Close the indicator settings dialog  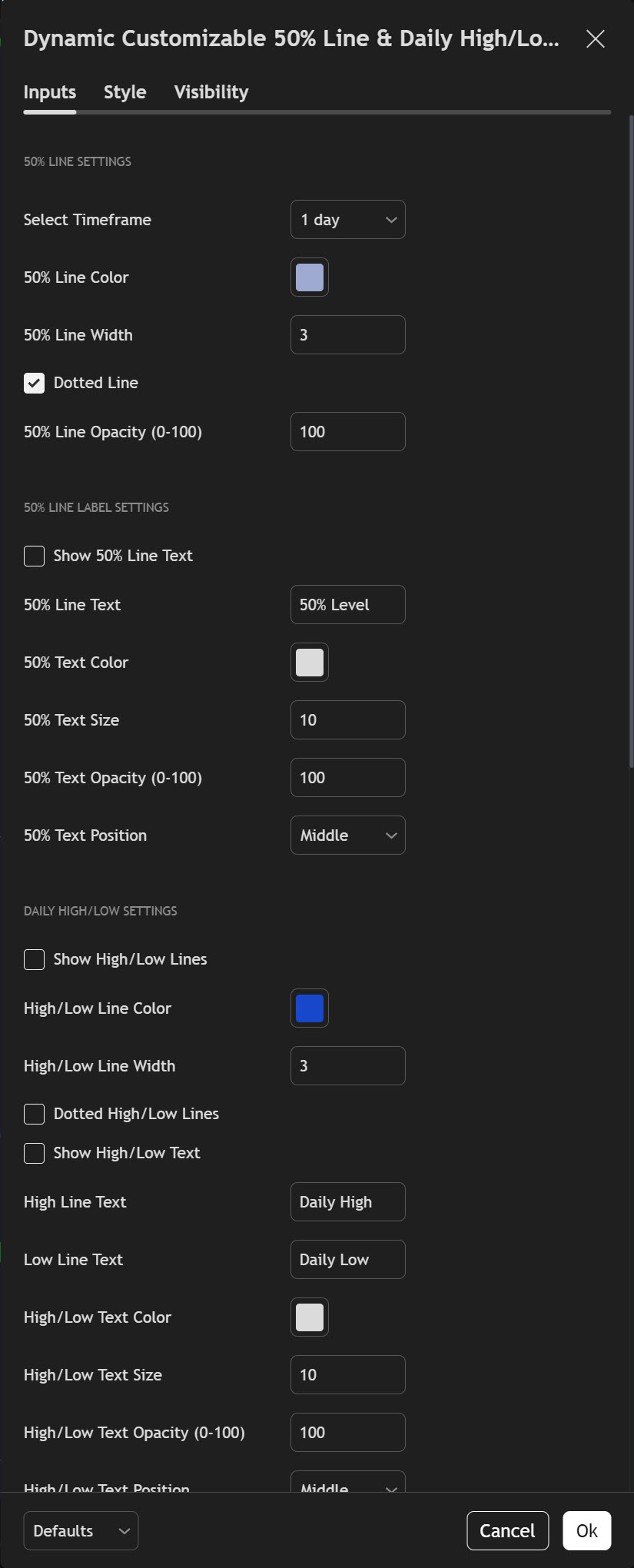click(x=596, y=39)
